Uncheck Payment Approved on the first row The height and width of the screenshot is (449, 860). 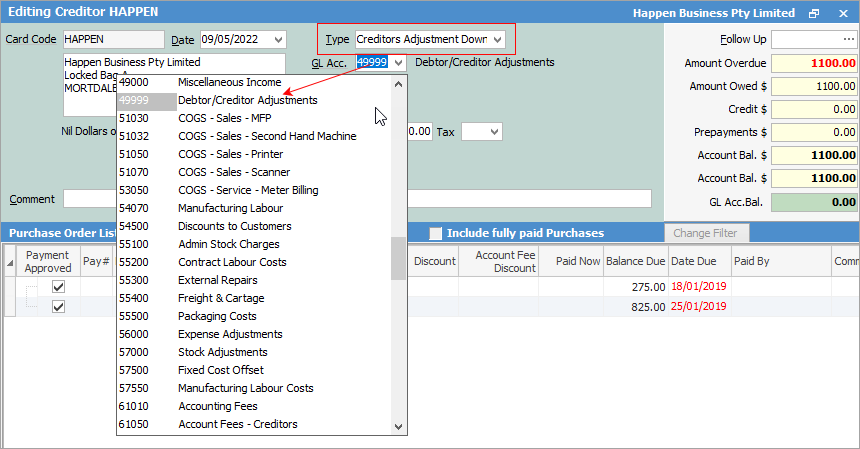click(x=58, y=287)
